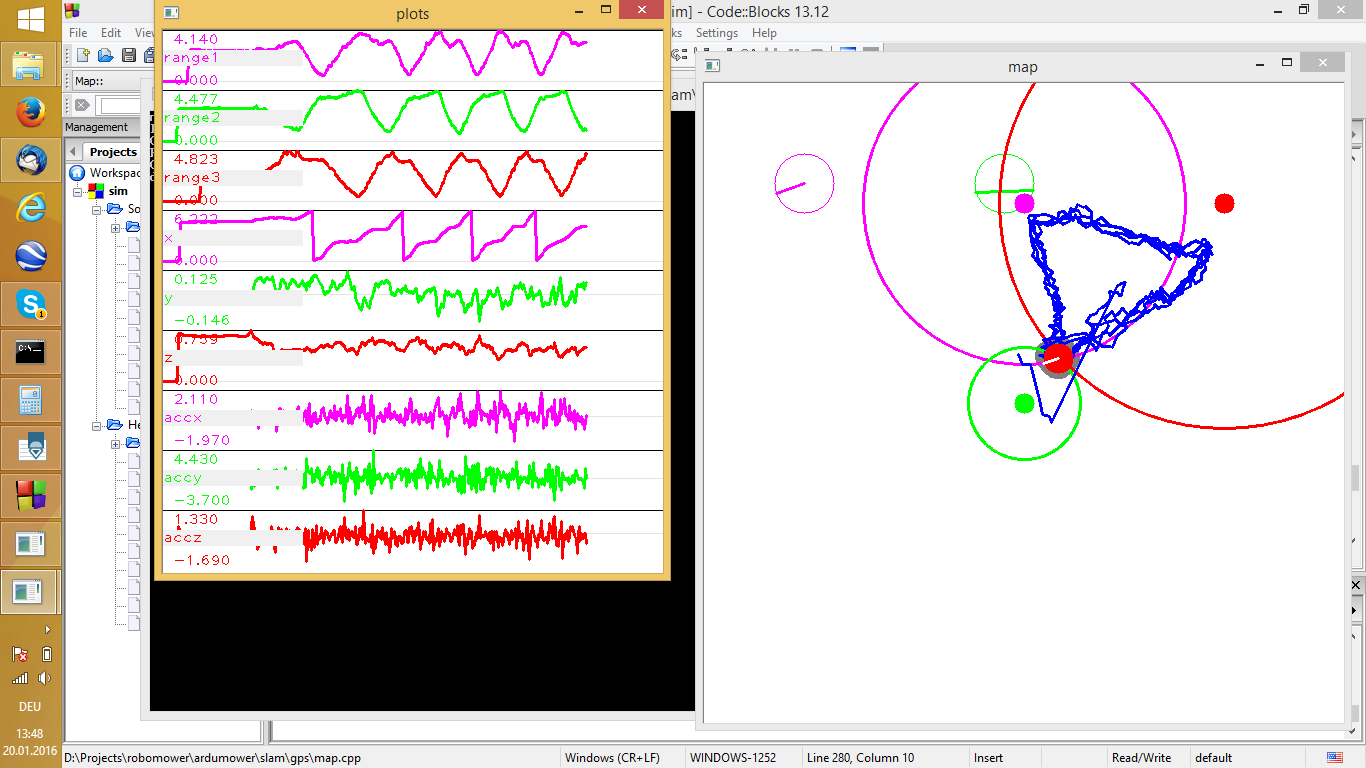Click battery status tray icon
The height and width of the screenshot is (768, 1366).
pyautogui.click(x=46, y=655)
